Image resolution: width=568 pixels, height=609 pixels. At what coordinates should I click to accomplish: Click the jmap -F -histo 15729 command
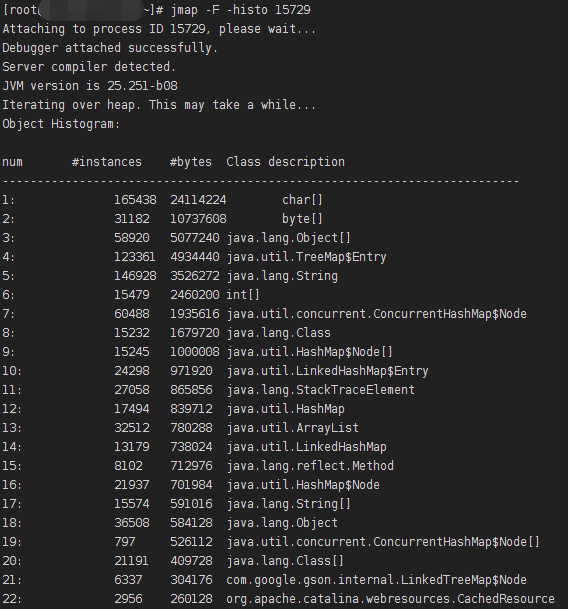click(241, 10)
